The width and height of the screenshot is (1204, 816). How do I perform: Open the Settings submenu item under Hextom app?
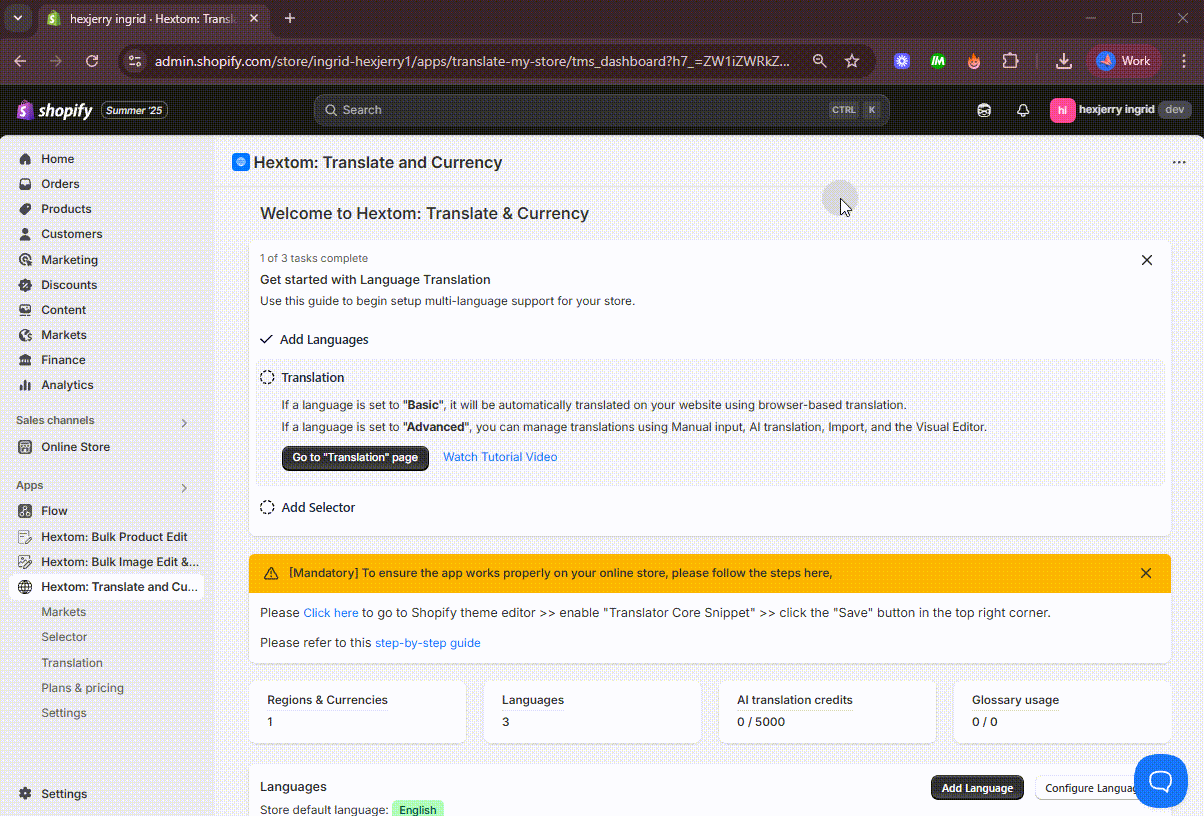click(x=64, y=713)
